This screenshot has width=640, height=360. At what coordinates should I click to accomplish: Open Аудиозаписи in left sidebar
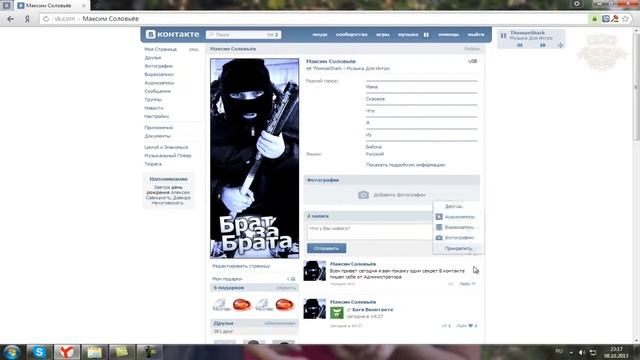159,83
